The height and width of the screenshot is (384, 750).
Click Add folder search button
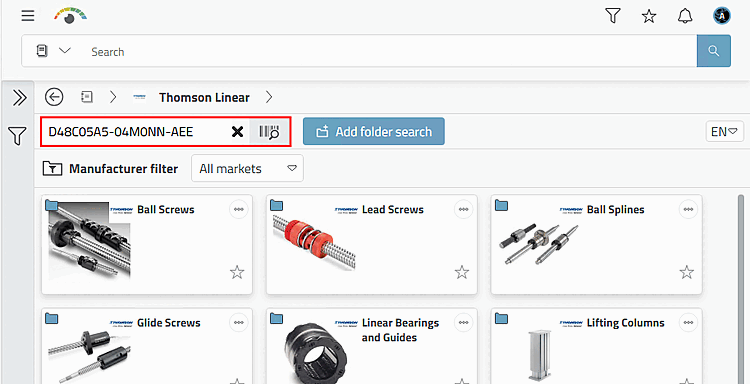point(374,132)
